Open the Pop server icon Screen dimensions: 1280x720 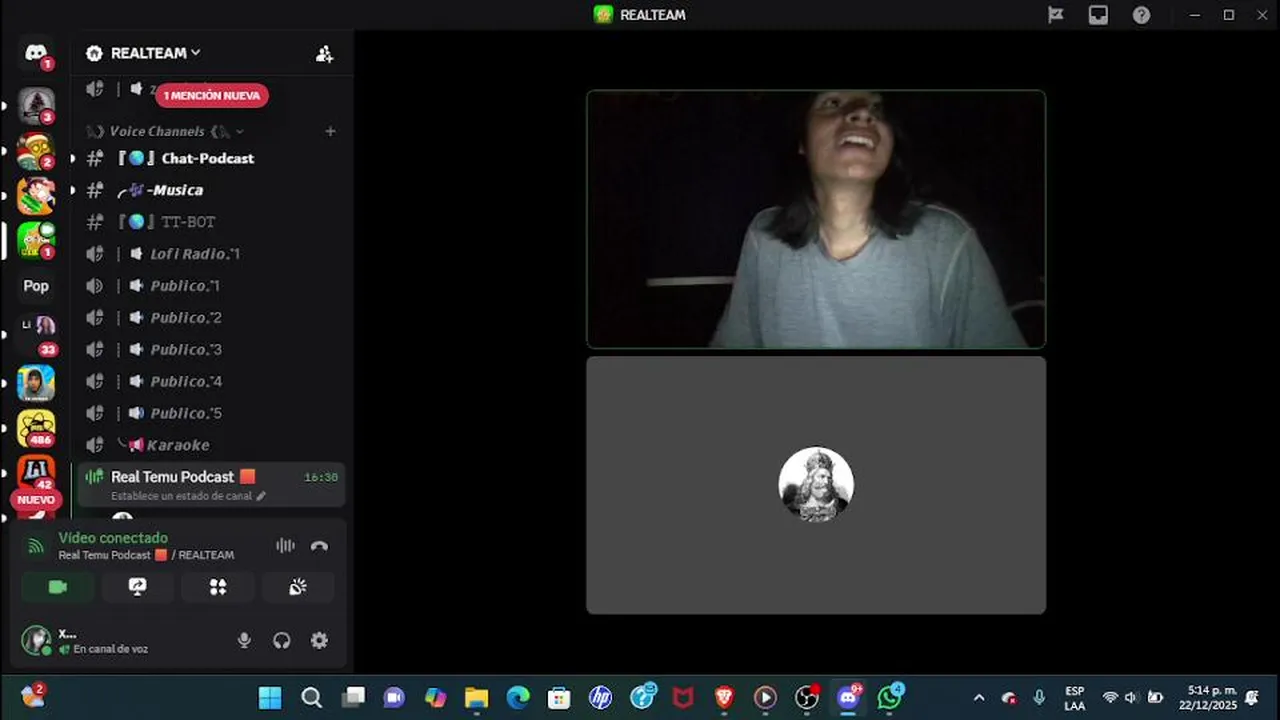[36, 286]
